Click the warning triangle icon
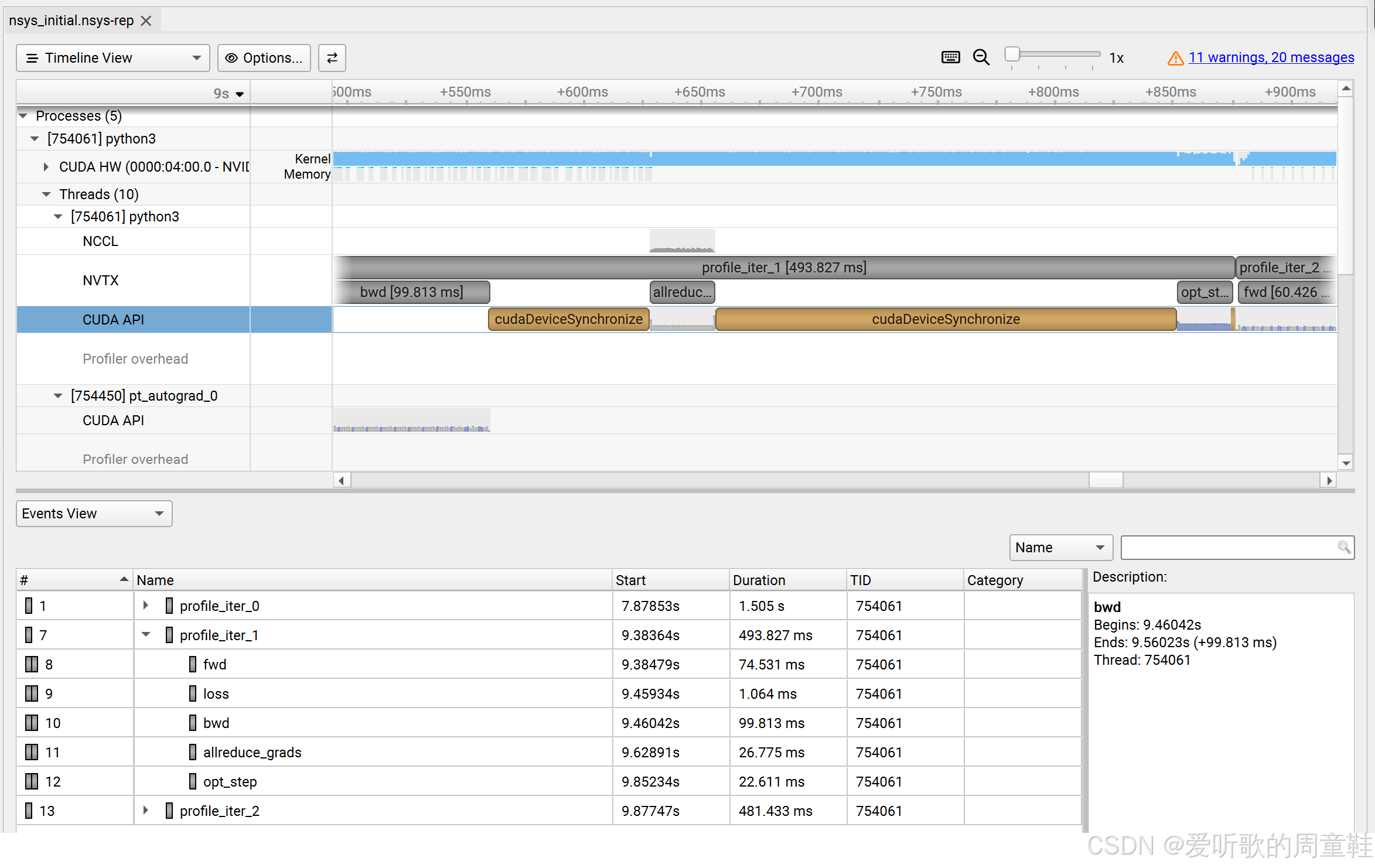This screenshot has width=1375, height=868. pyautogui.click(x=1175, y=58)
